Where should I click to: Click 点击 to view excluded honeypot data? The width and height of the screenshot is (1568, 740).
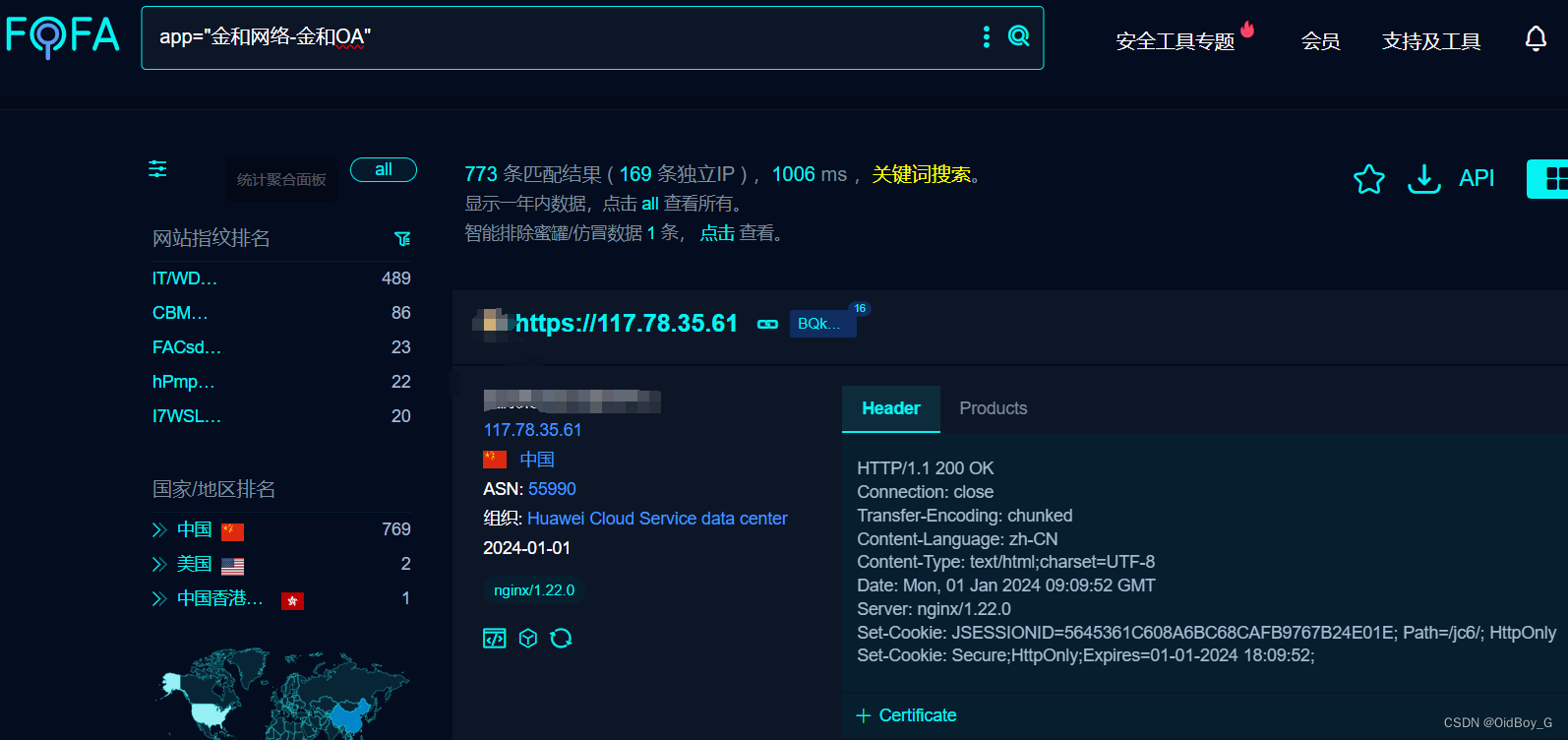[717, 233]
